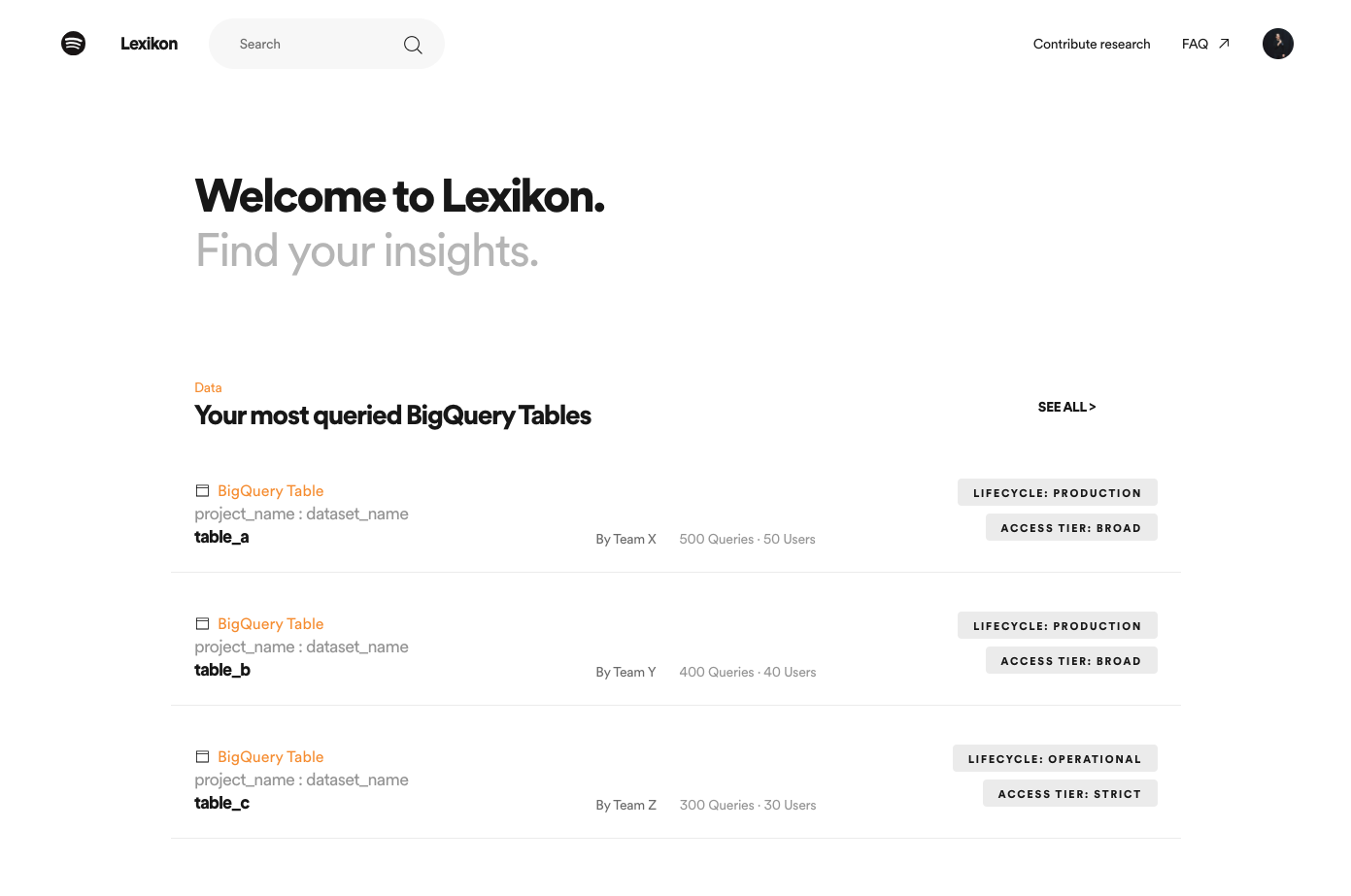Viewport: 1351px width, 896px height.
Task: Open the FAQ link
Action: [1195, 44]
